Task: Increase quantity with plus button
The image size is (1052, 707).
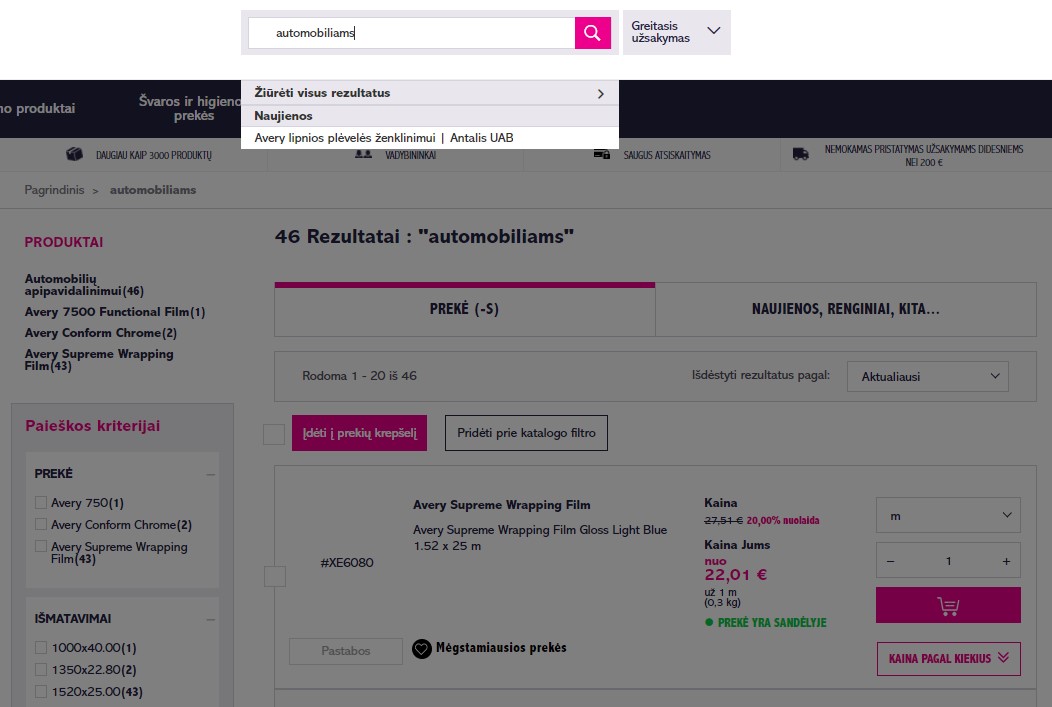Action: (x=1006, y=561)
